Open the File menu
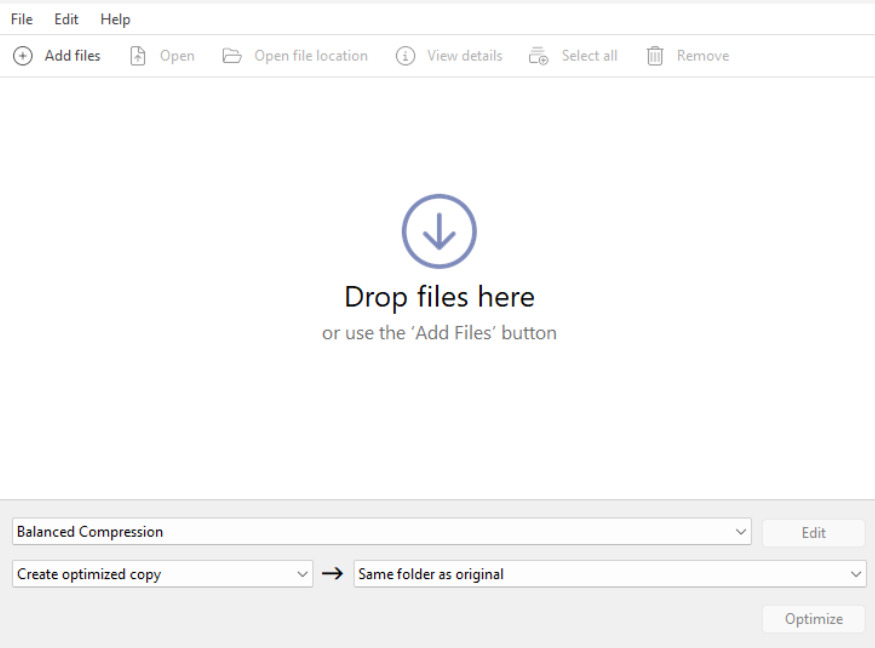875x648 pixels. pos(22,19)
